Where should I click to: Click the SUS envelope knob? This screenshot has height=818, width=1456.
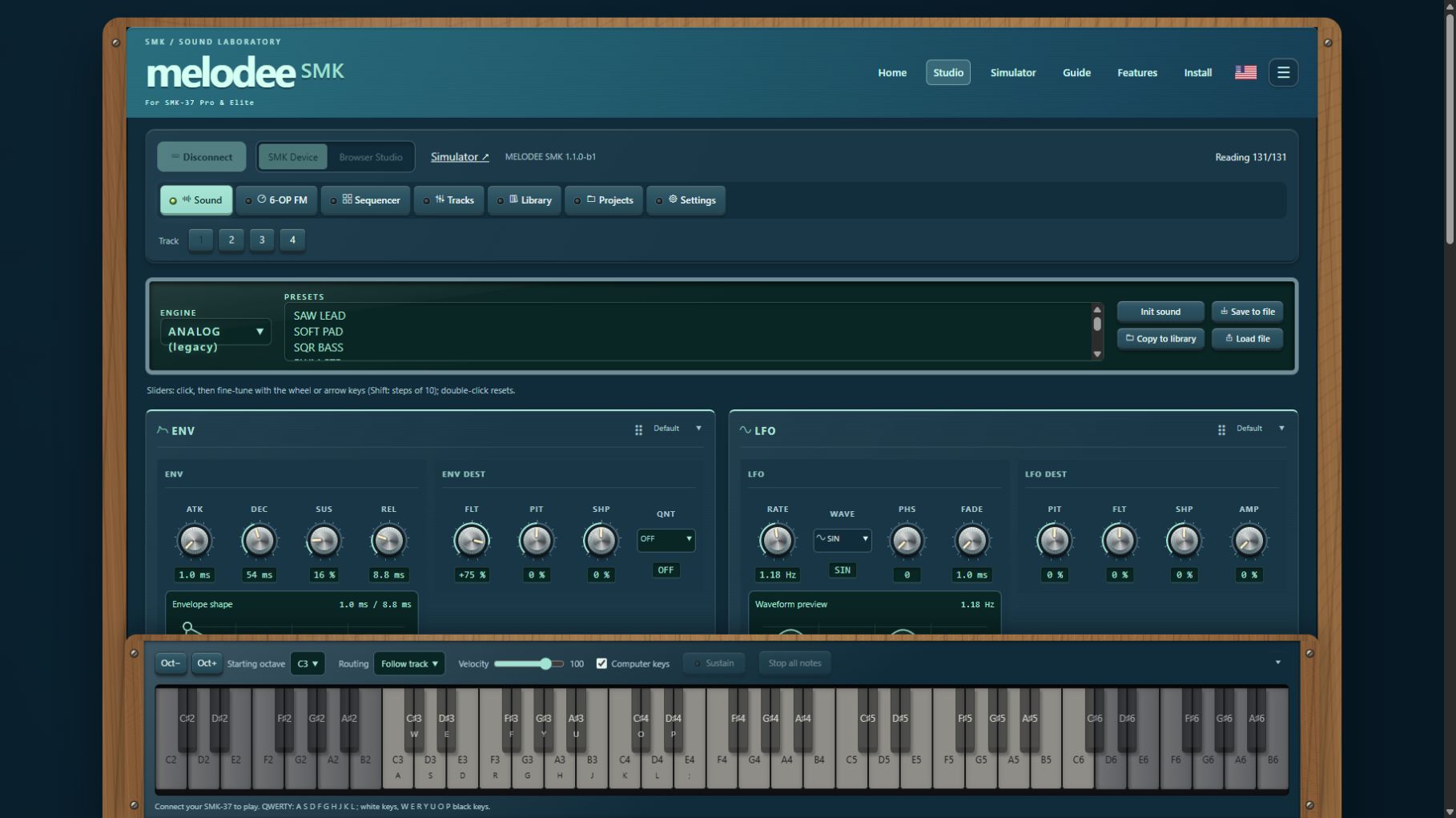(324, 541)
